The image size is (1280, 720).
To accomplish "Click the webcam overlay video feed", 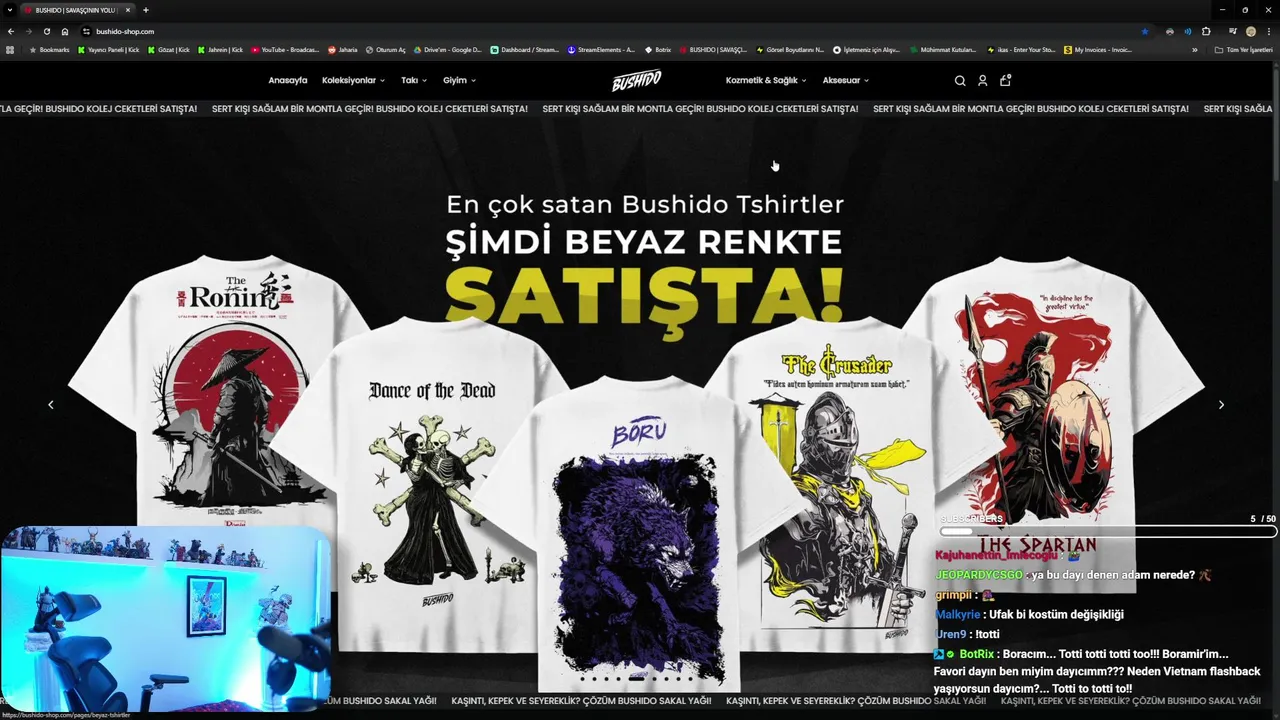I will 166,617.
